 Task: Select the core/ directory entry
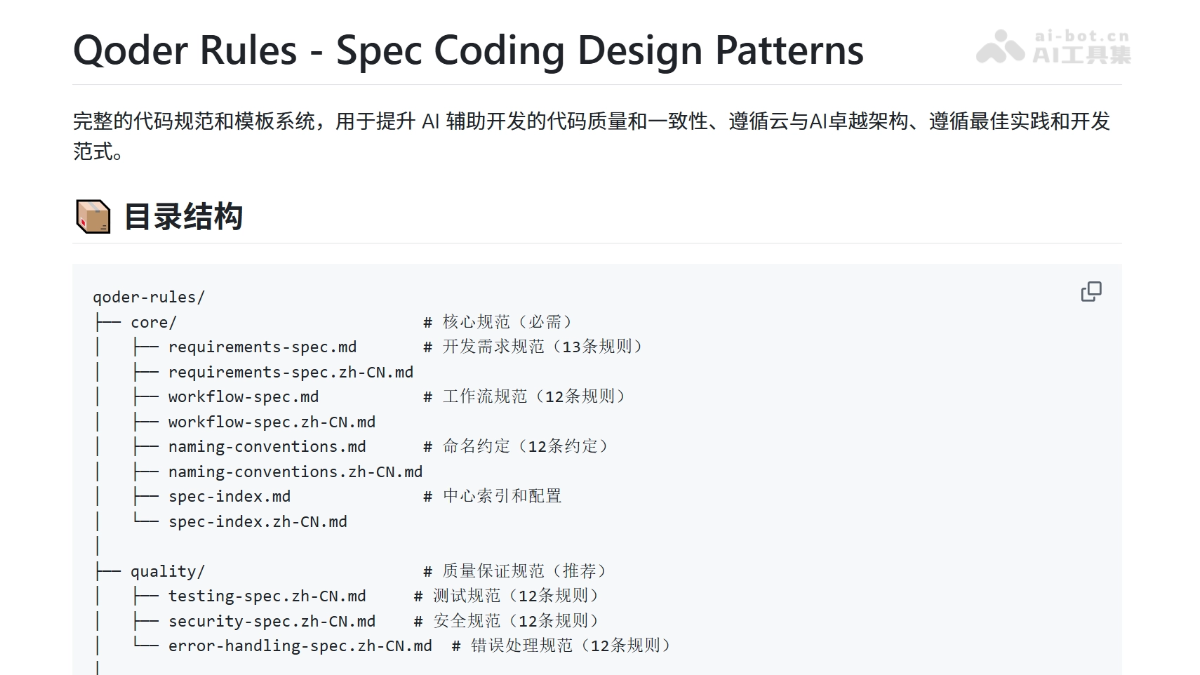tap(153, 322)
